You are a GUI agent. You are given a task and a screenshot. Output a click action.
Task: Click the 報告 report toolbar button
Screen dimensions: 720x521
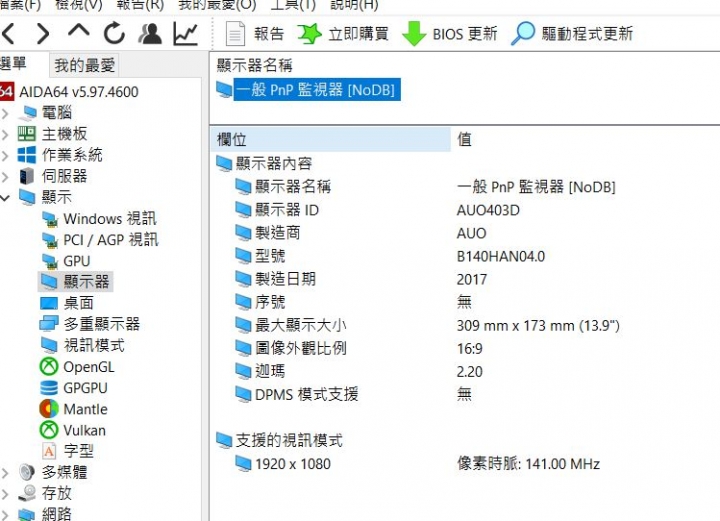[x=255, y=34]
